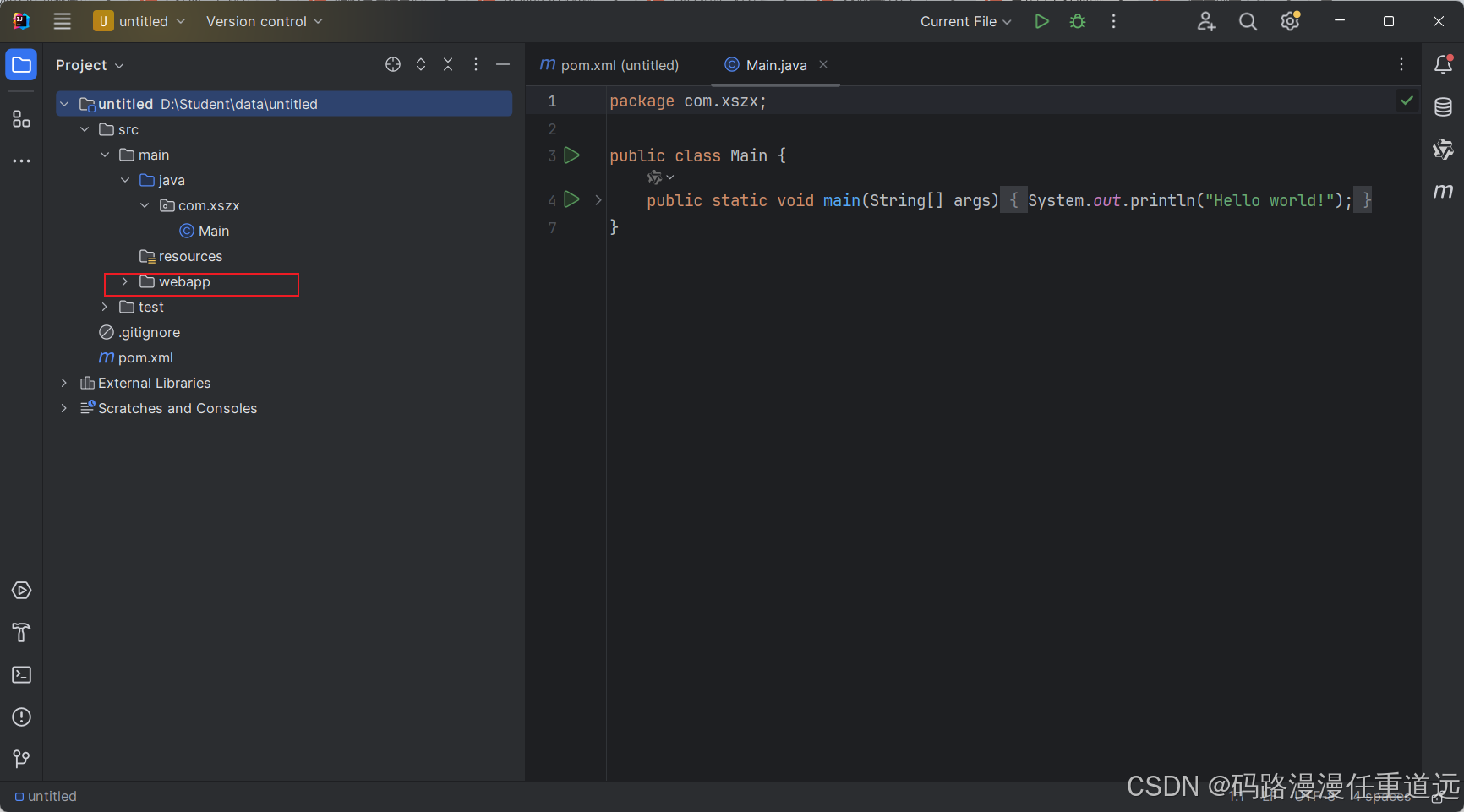The image size is (1464, 812).
Task: Hide the Project panel
Action: [503, 65]
